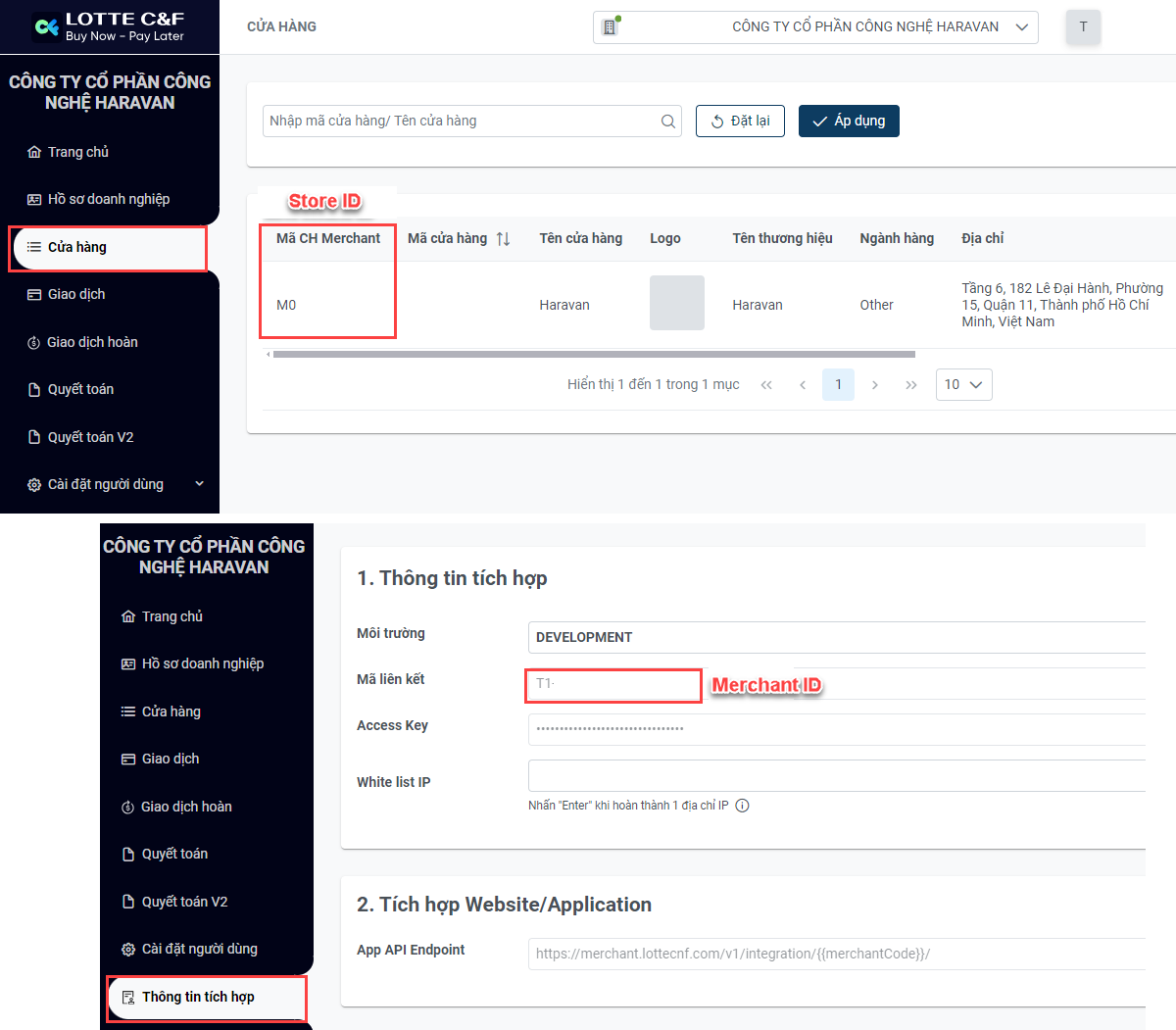The width and height of the screenshot is (1176, 1030).
Task: Select page 1 in pagination
Action: (838, 384)
